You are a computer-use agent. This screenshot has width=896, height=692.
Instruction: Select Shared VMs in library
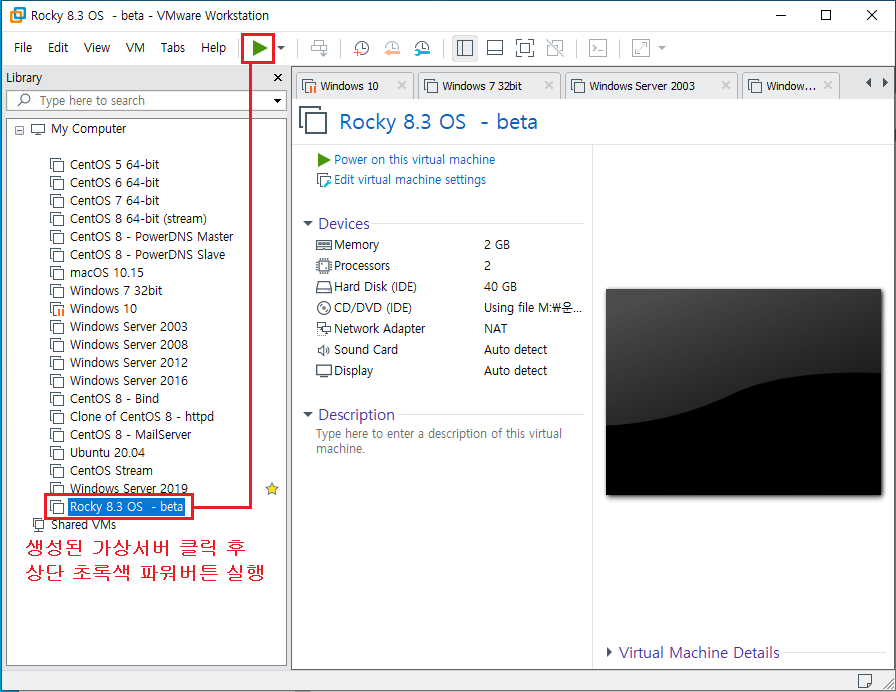[83, 525]
